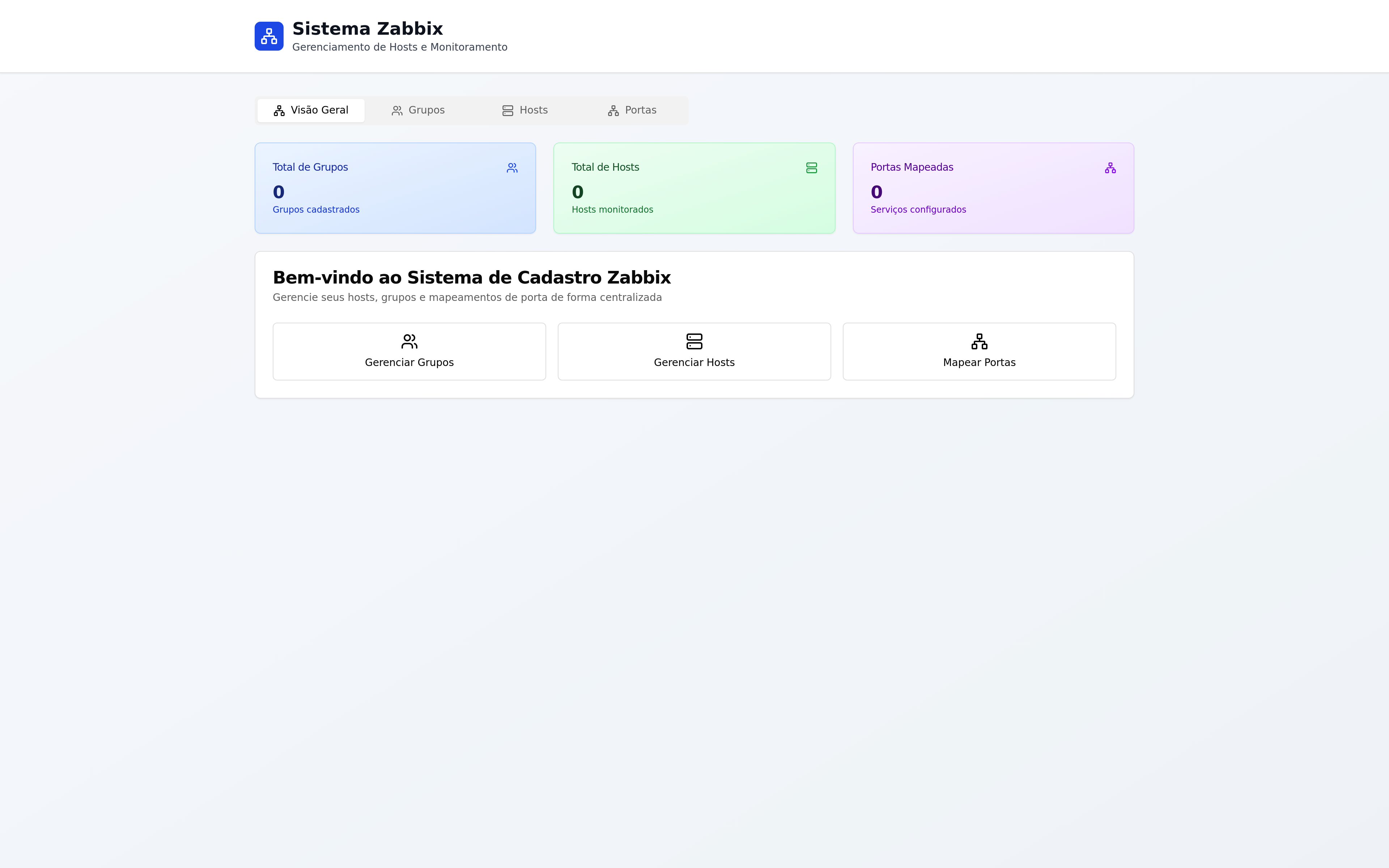Click the users icon above Gerenciar Grupos
1389x868 pixels.
click(x=409, y=341)
